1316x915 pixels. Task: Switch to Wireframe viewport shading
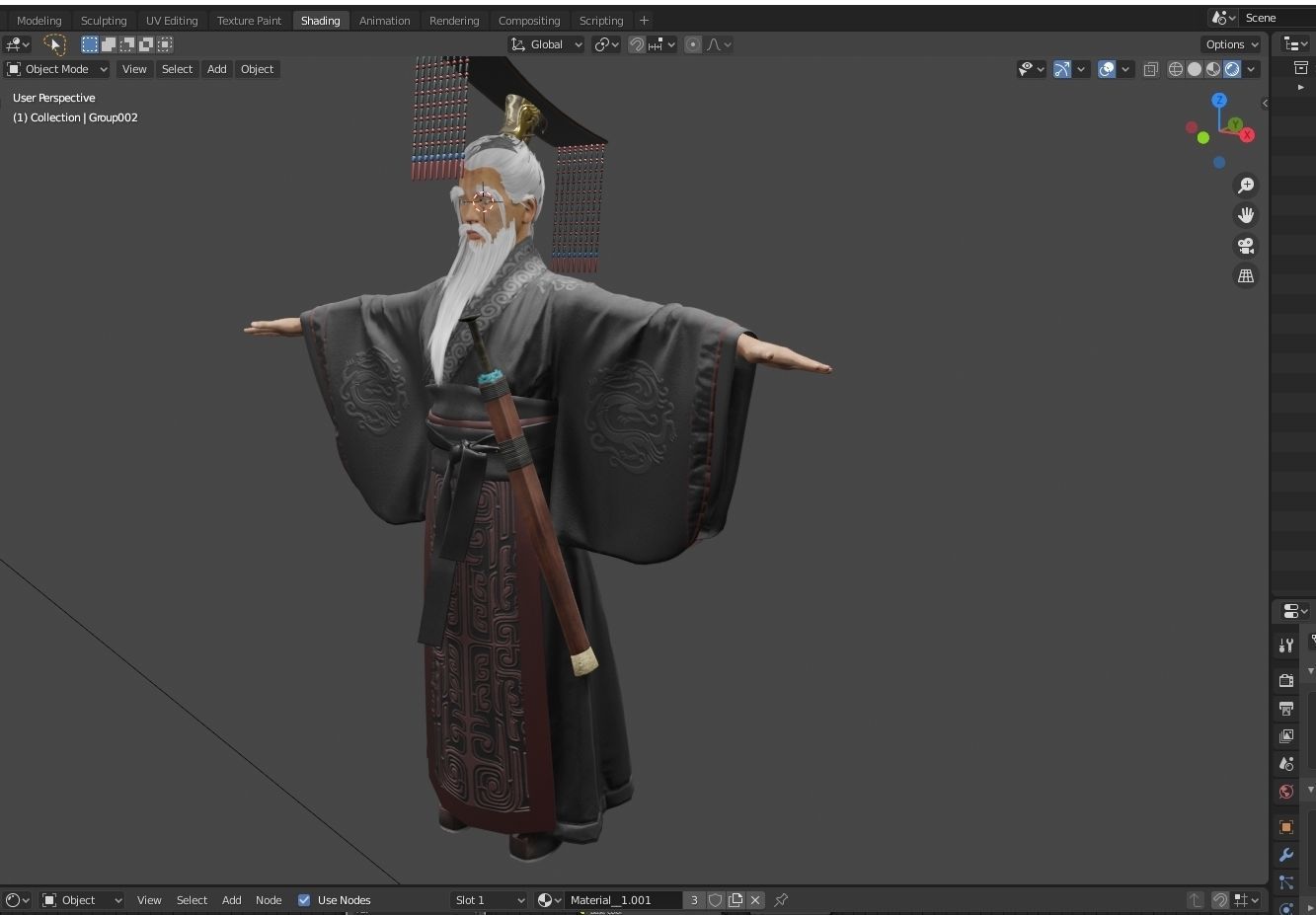1176,69
